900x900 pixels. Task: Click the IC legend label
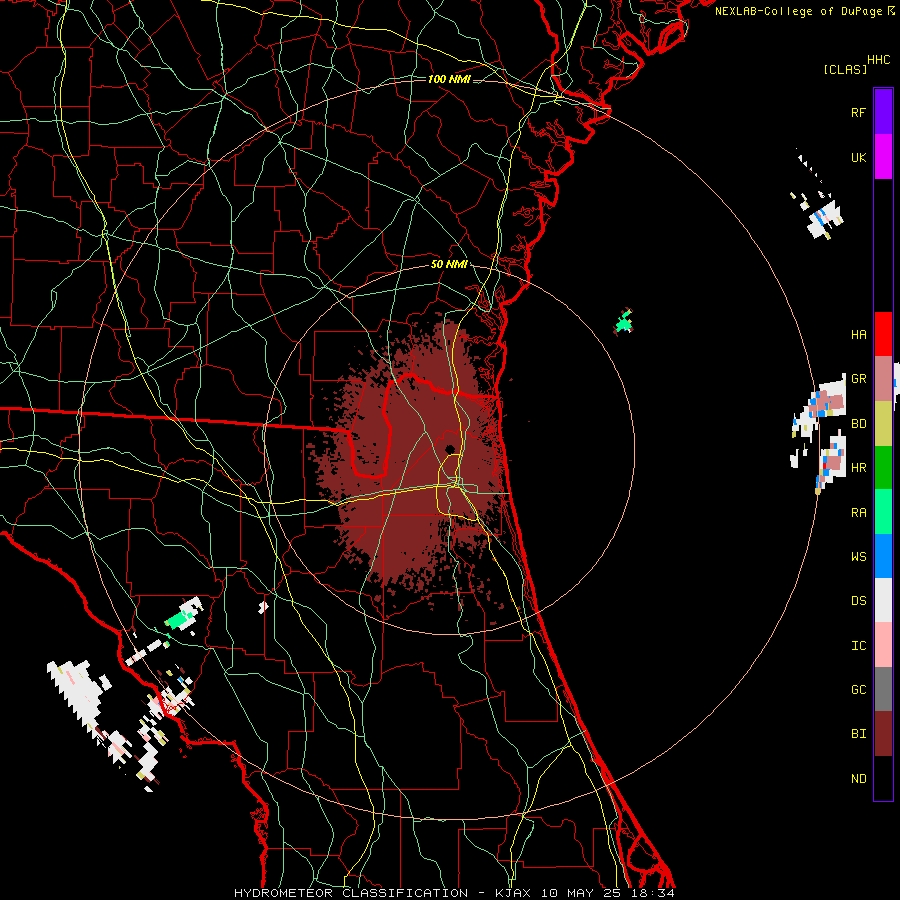[x=858, y=645]
